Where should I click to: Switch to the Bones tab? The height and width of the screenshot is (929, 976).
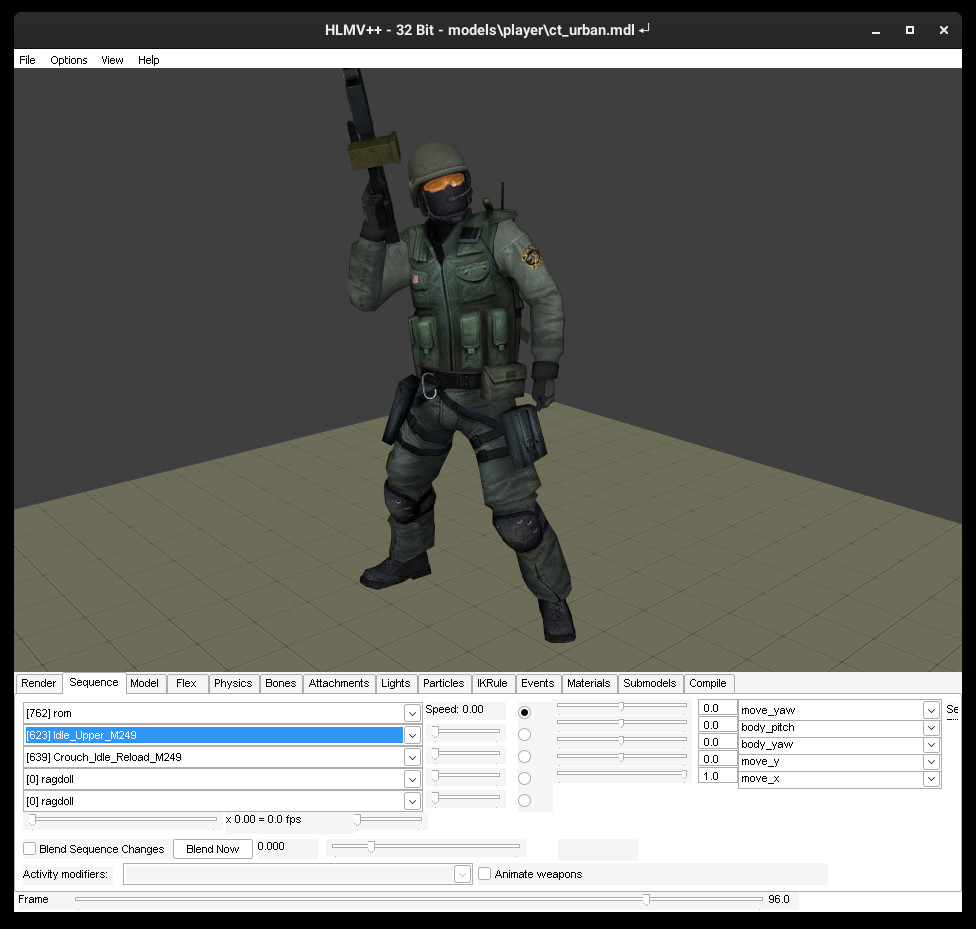(x=280, y=683)
